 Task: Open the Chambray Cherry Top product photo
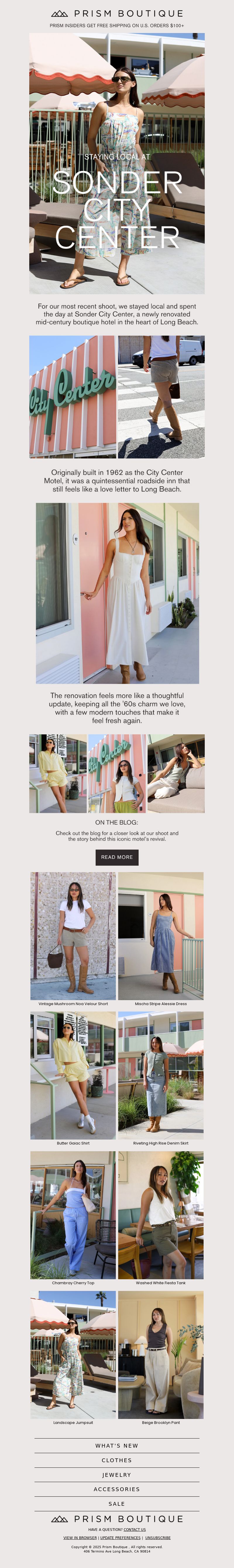(x=73, y=1215)
